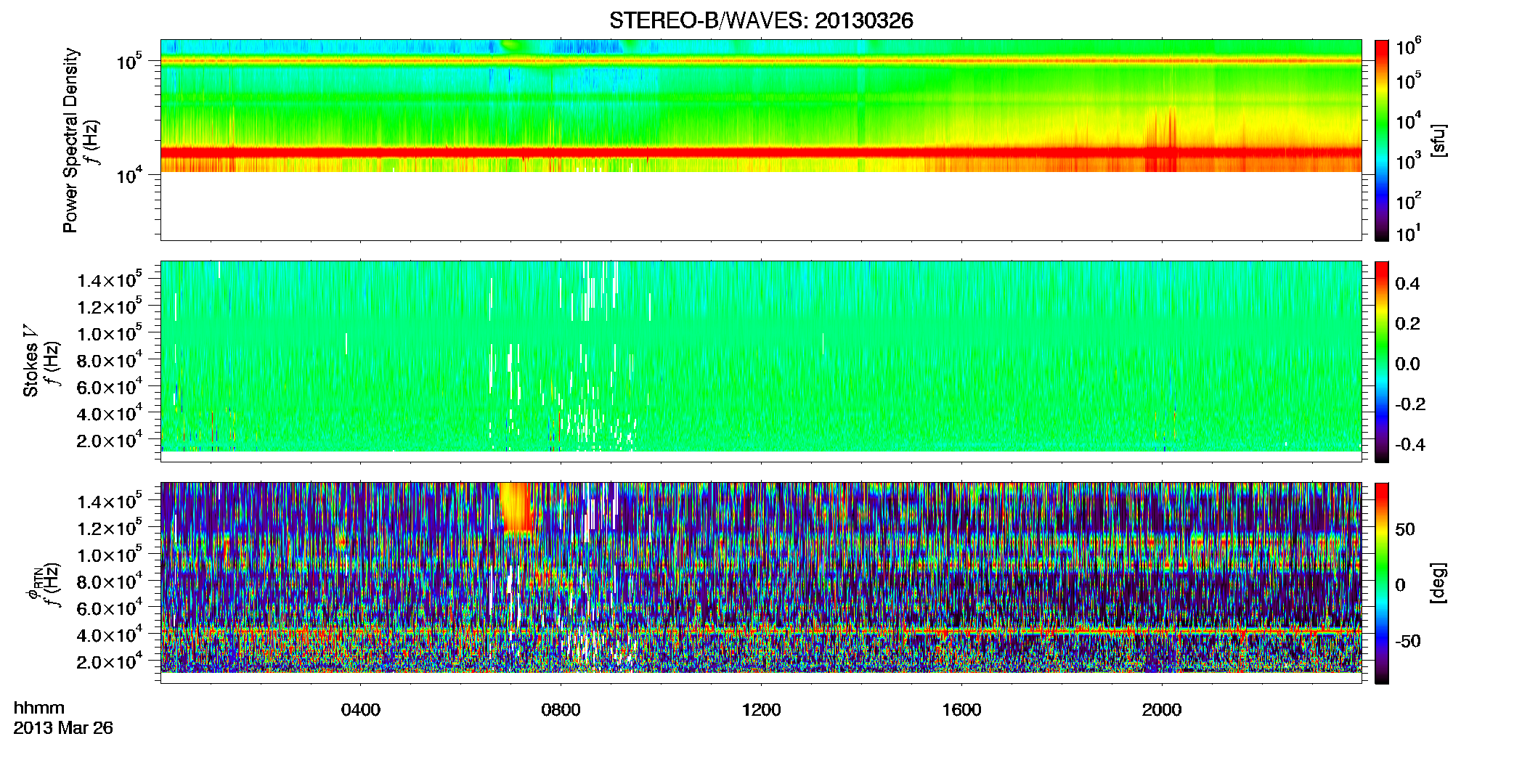This screenshot has height=784, width=1522.
Task: Select the -50 tick on the degrees colorbar
Action: click(1408, 642)
